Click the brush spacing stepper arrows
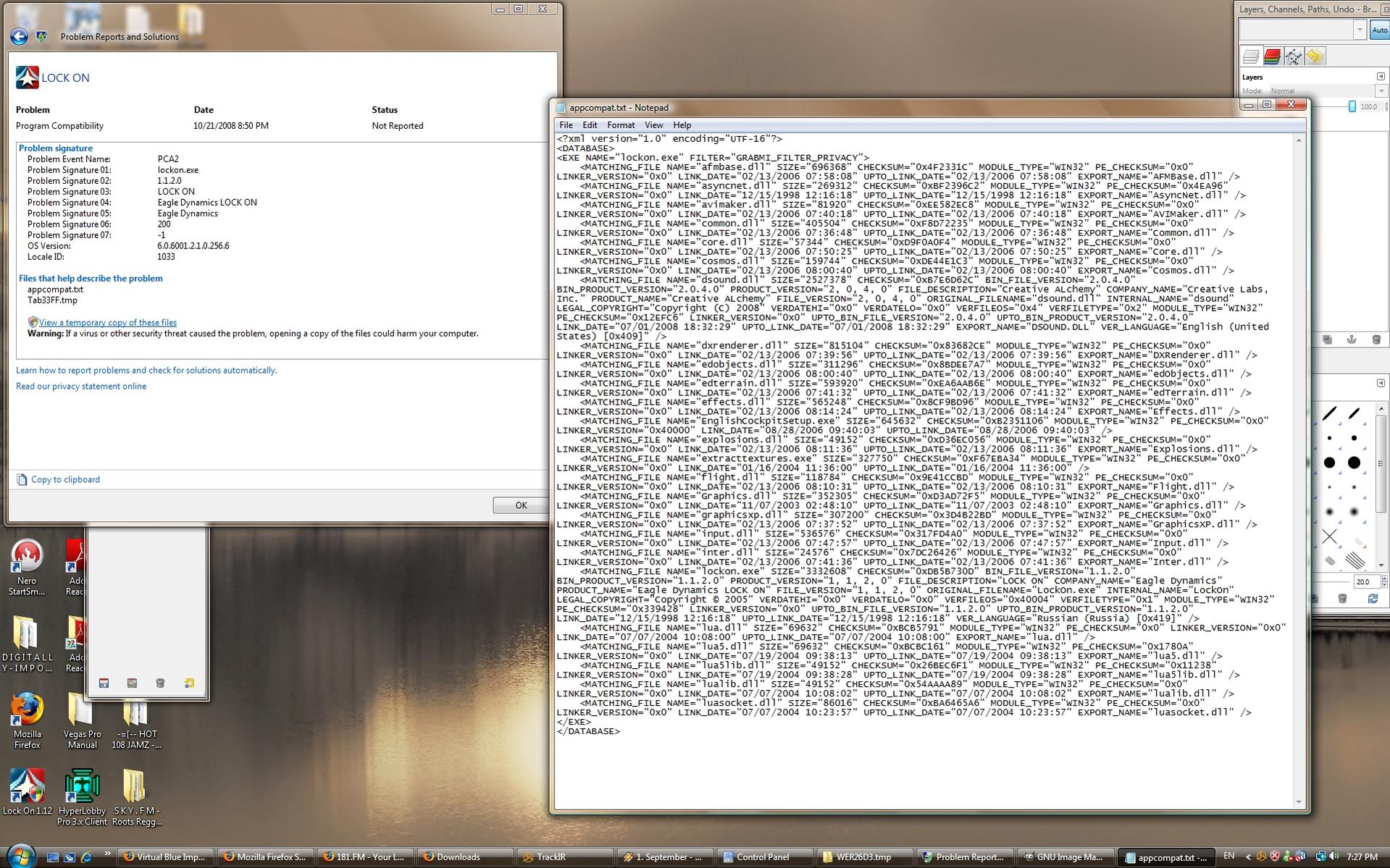Image resolution: width=1390 pixels, height=868 pixels. coord(1385,581)
